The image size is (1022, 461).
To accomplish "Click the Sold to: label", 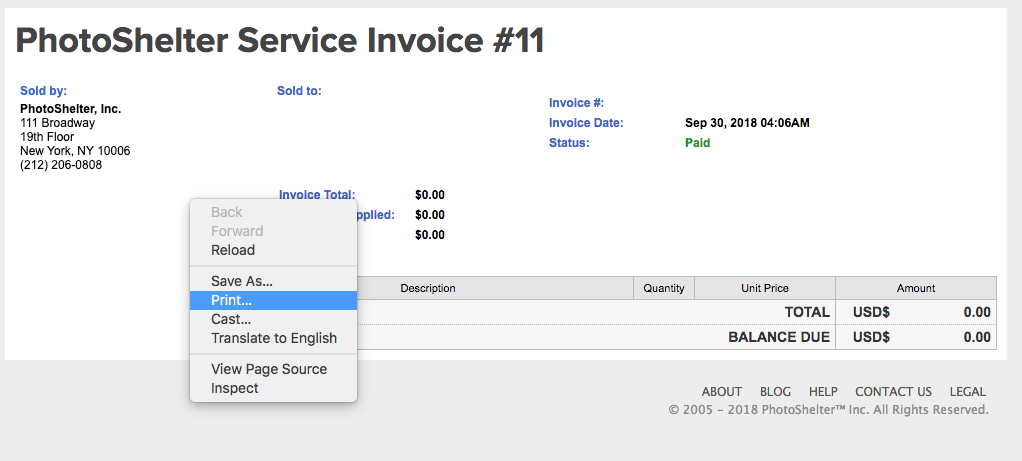I will coord(299,91).
